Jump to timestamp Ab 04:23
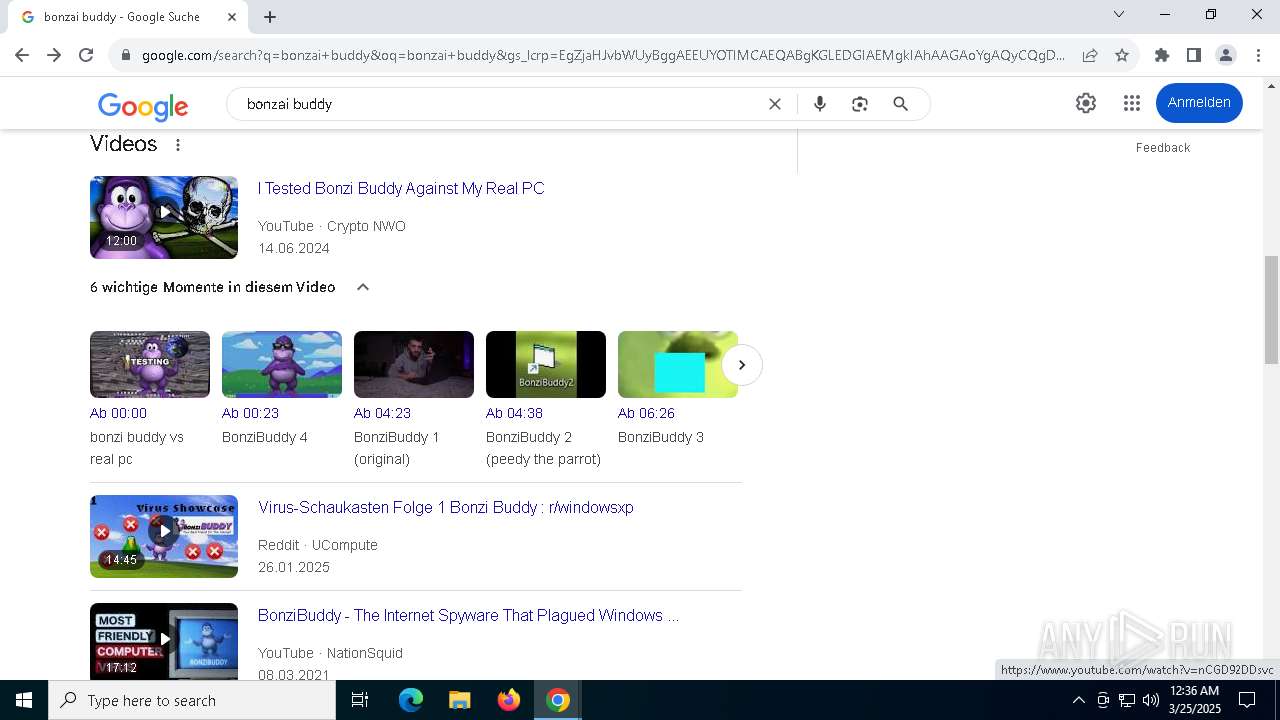The image size is (1280, 720). click(382, 413)
